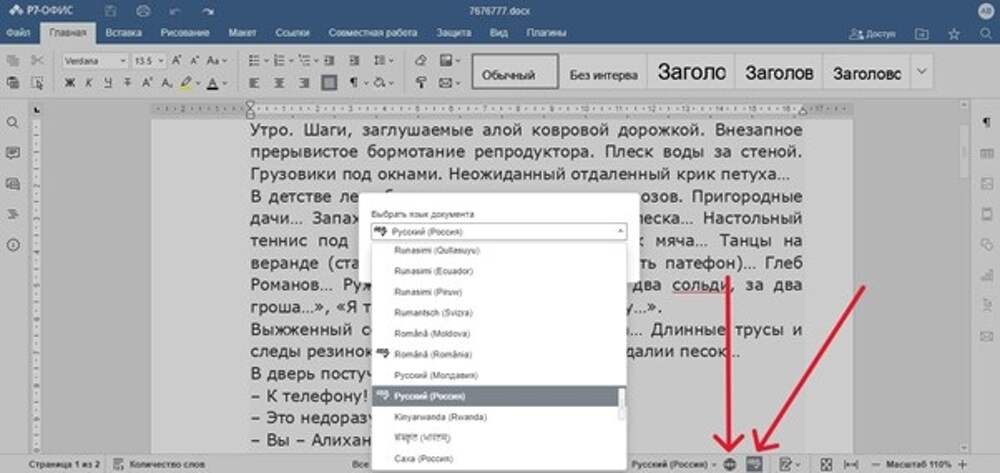Open search from the left sidebar magnifier
The height and width of the screenshot is (473, 1000).
tap(13, 122)
